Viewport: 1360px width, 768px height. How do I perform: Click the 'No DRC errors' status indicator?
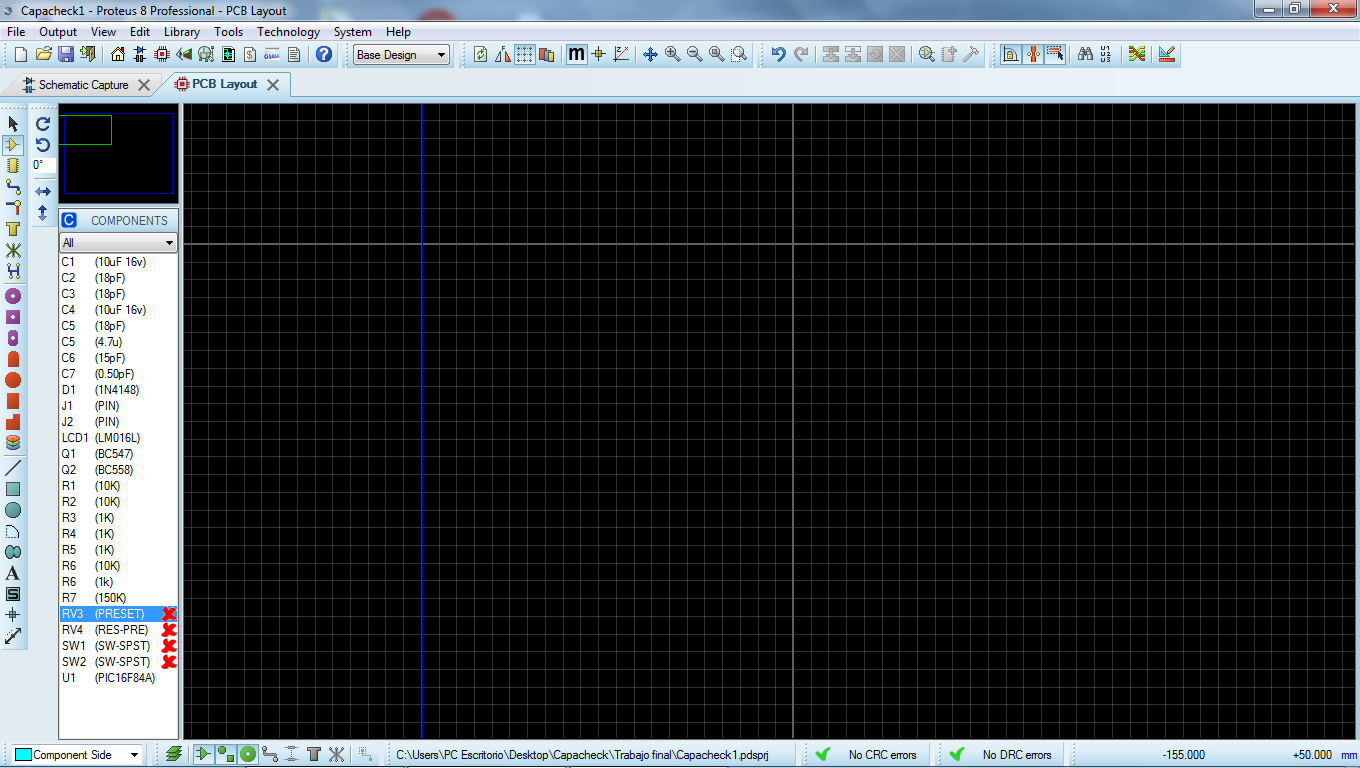coord(1003,755)
